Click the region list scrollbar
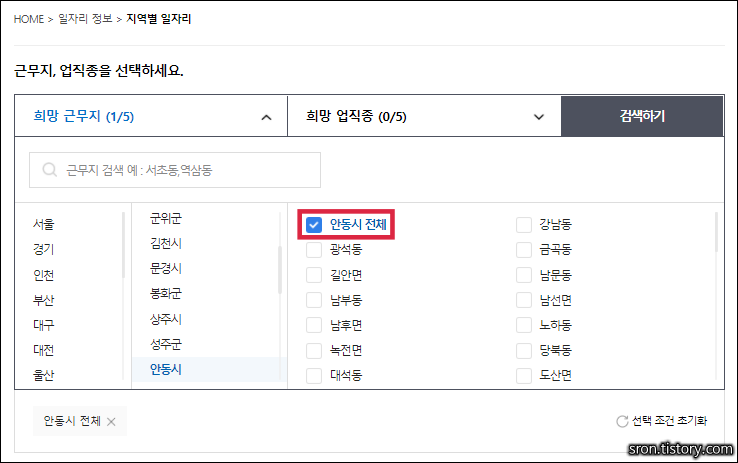 pyautogui.click(x=123, y=245)
